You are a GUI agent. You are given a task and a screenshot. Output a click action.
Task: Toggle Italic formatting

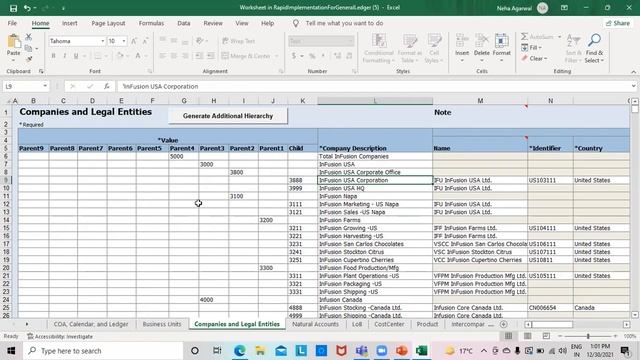pos(64,56)
